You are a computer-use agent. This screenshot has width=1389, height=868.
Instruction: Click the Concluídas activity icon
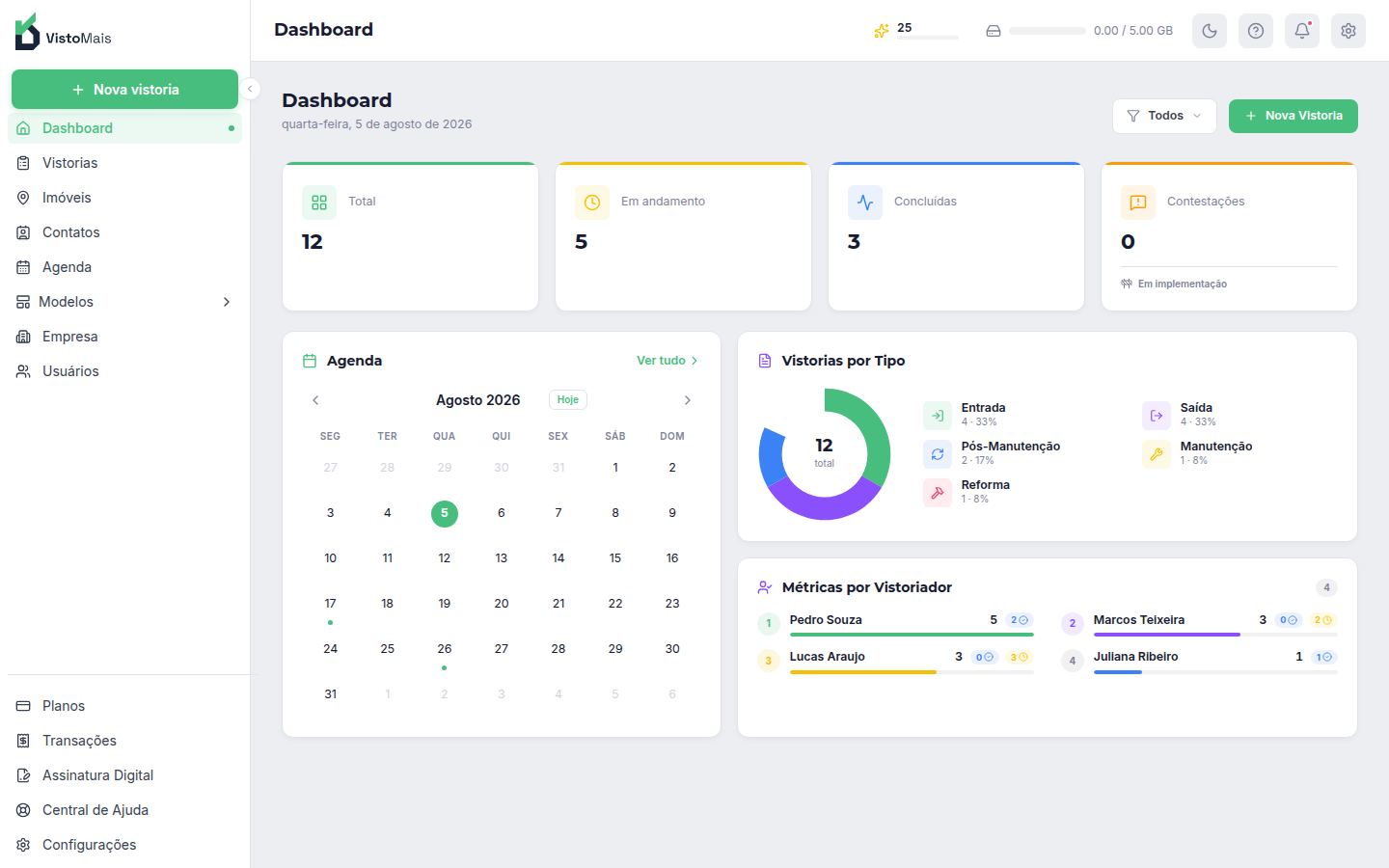(865, 203)
